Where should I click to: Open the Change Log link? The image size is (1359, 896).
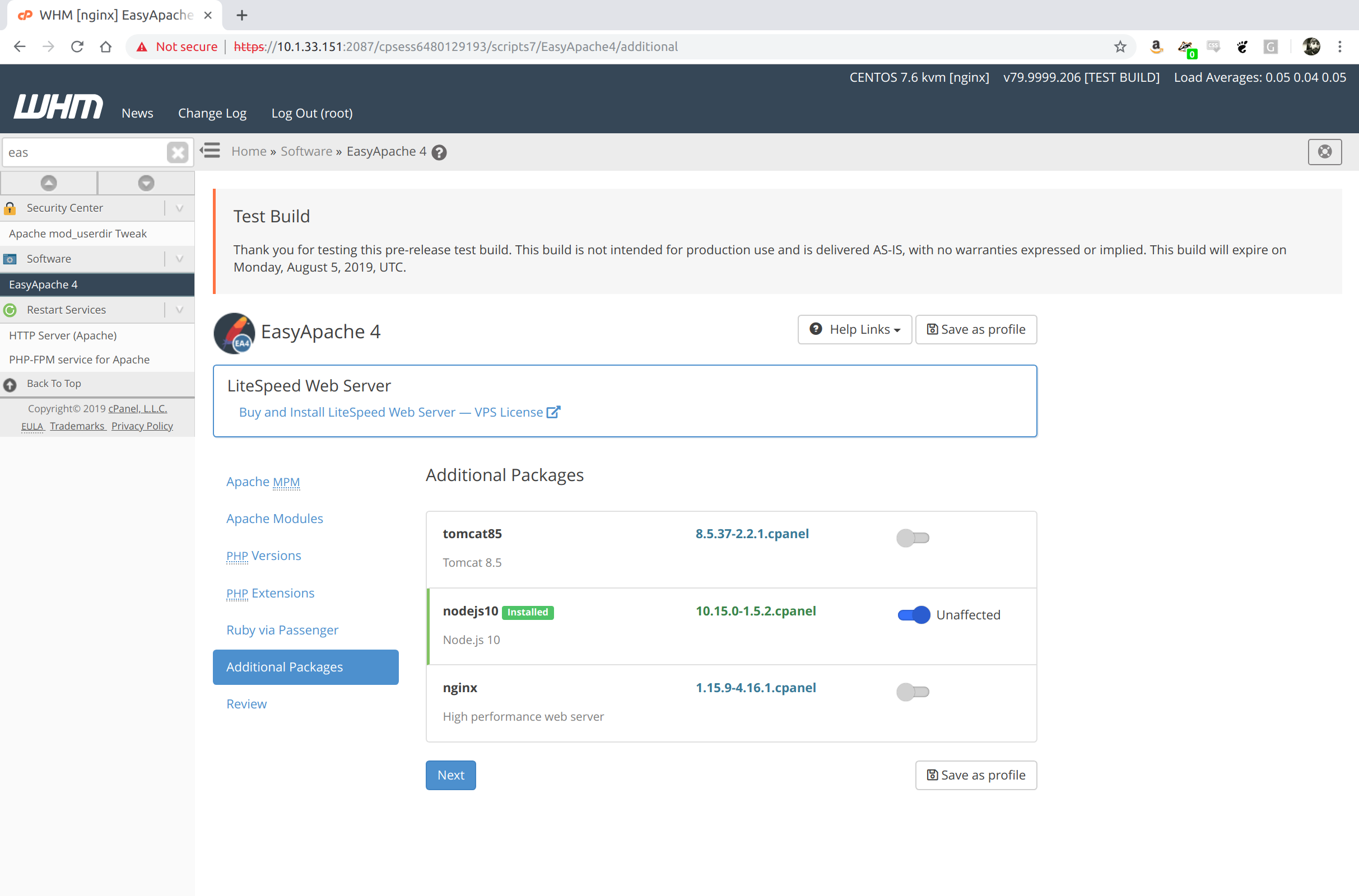point(212,113)
